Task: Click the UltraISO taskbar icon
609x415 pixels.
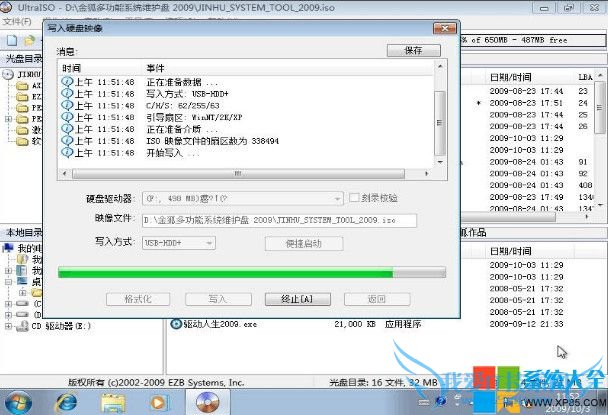Action: pyautogui.click(x=208, y=402)
